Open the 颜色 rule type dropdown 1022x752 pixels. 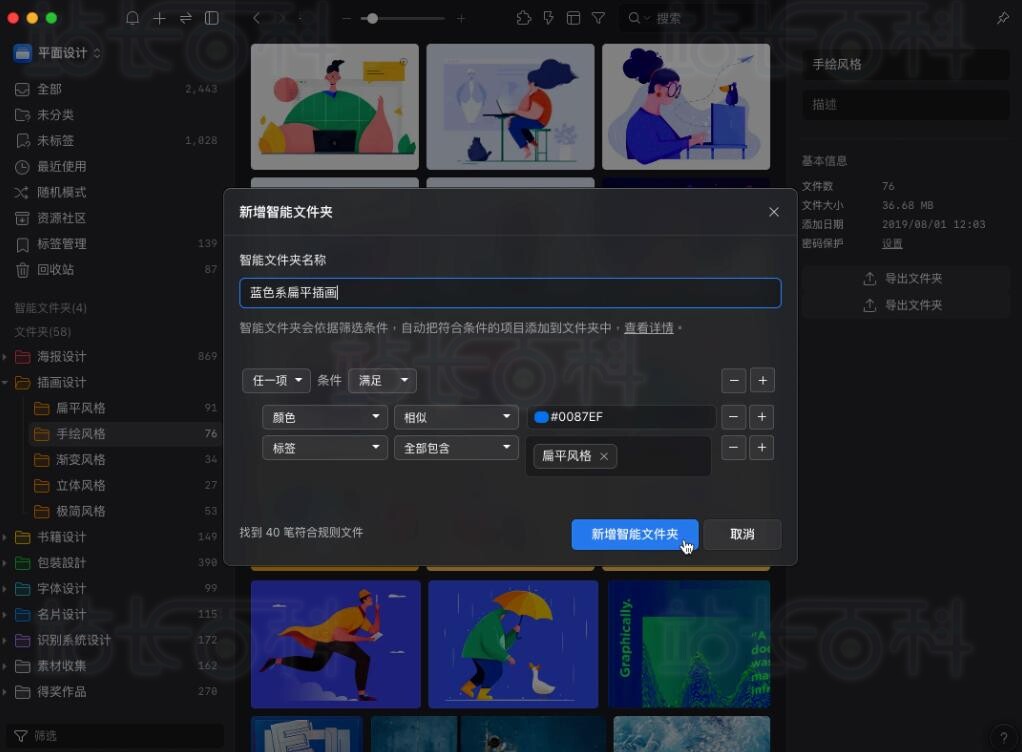click(324, 417)
